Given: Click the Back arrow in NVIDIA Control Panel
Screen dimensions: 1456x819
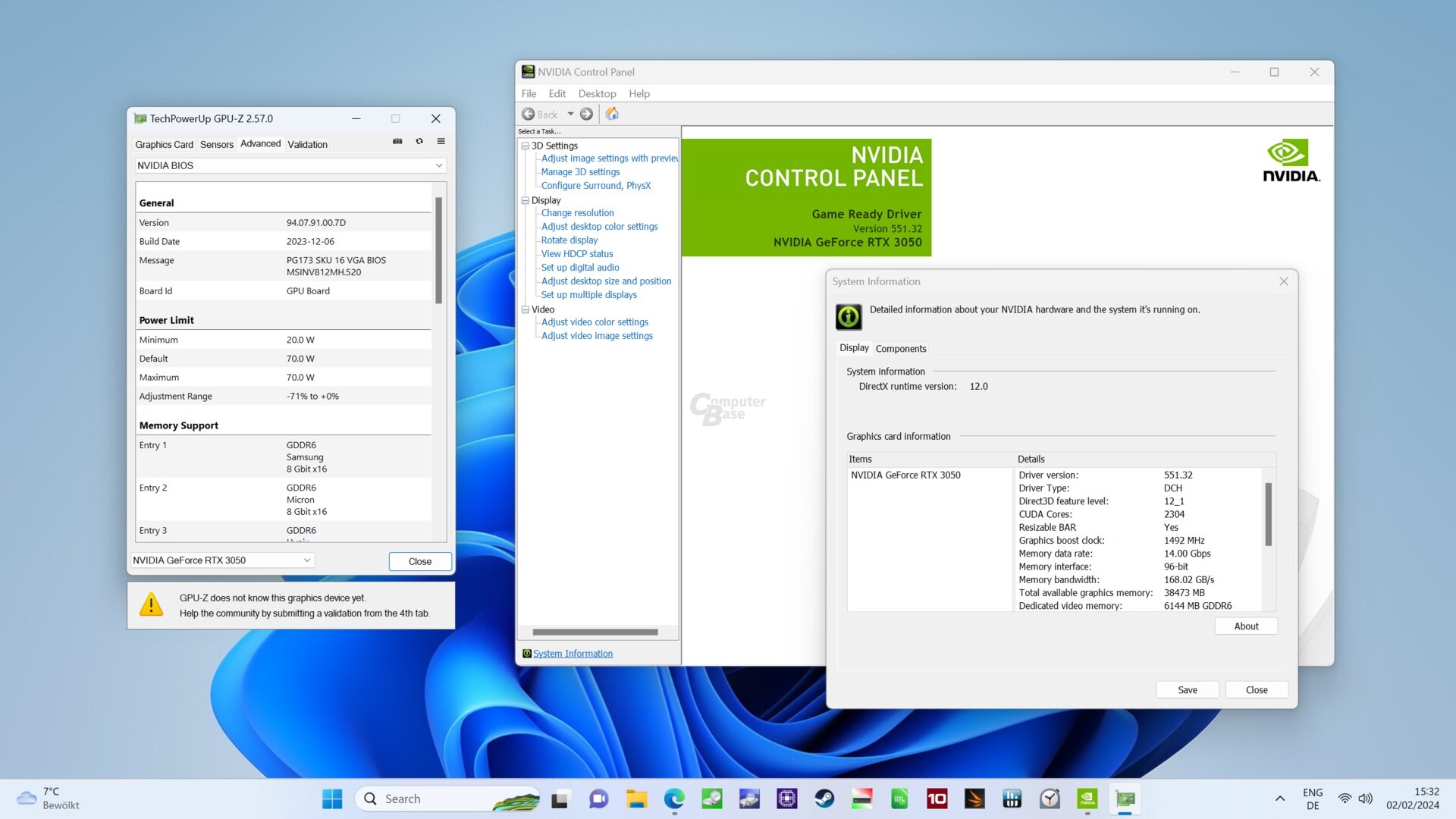Looking at the screenshot, I should click(x=529, y=114).
